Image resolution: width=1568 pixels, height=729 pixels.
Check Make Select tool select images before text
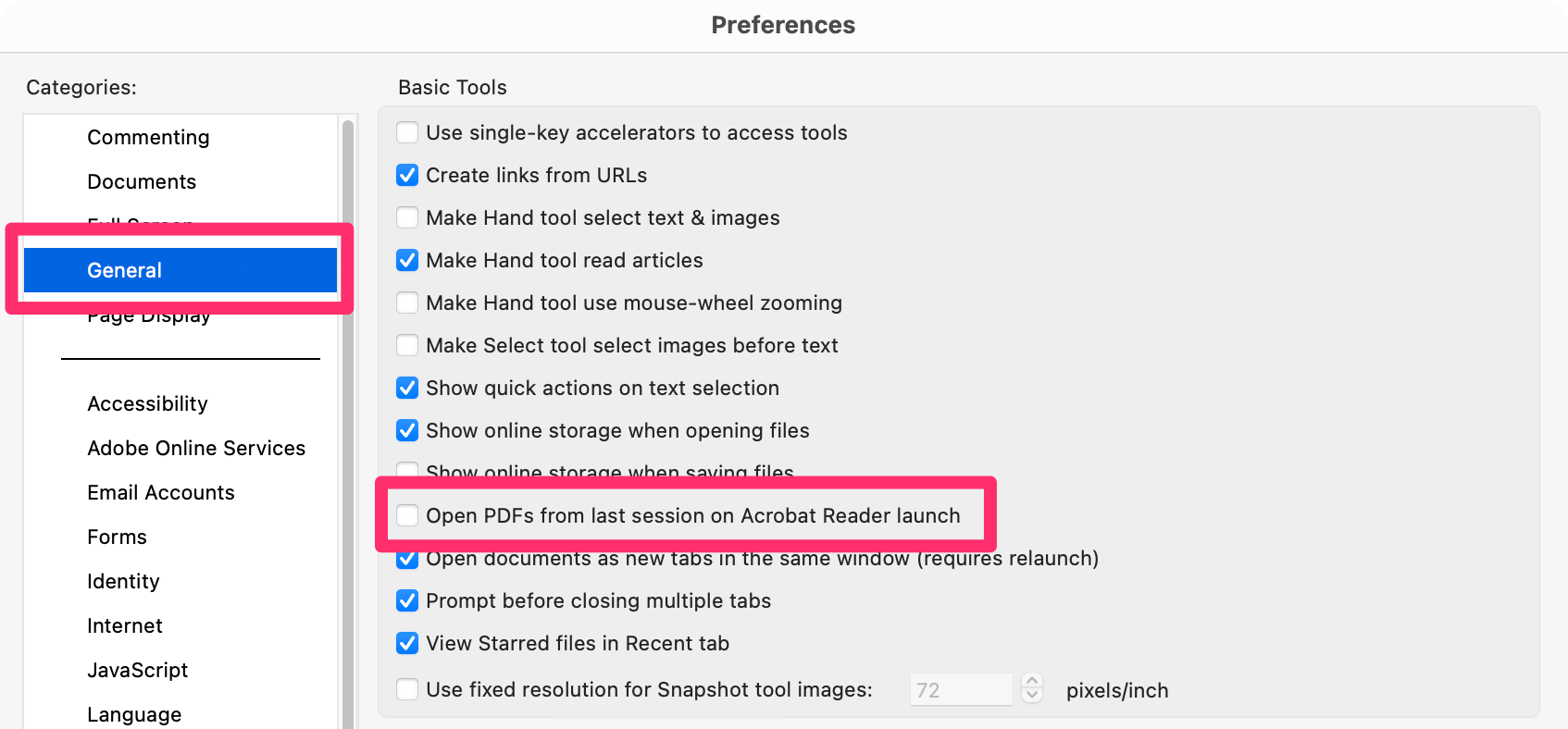(x=407, y=345)
